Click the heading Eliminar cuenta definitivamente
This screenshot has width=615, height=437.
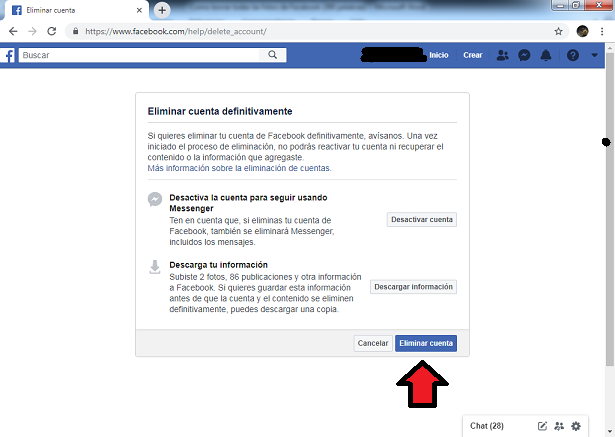220,111
